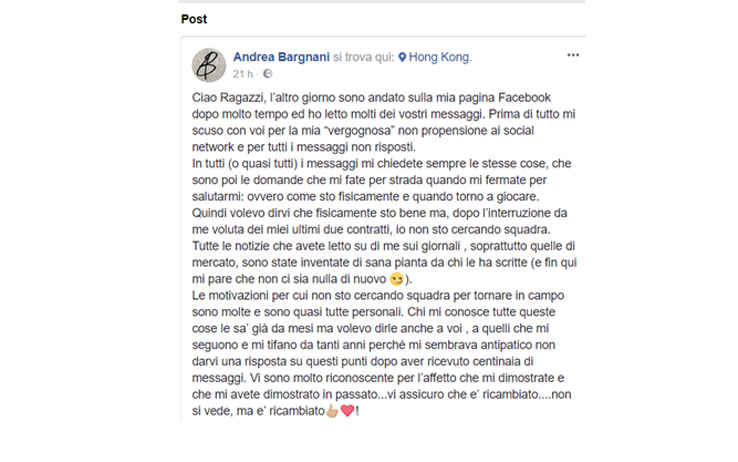Viewport: 738px width, 462px height.
Task: Open Andrea Bargnani's profile picture avatar
Action: pyautogui.click(x=209, y=65)
